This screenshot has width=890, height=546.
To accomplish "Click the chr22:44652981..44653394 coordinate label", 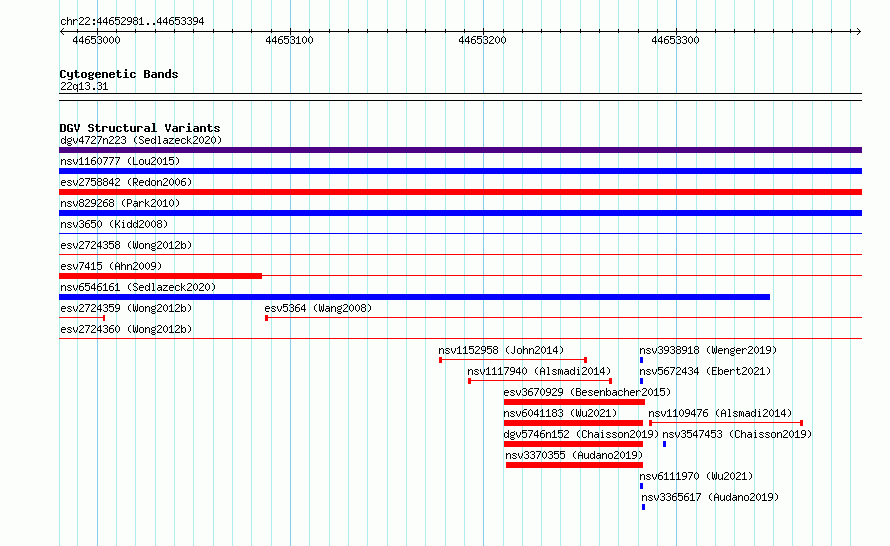I will tap(132, 22).
